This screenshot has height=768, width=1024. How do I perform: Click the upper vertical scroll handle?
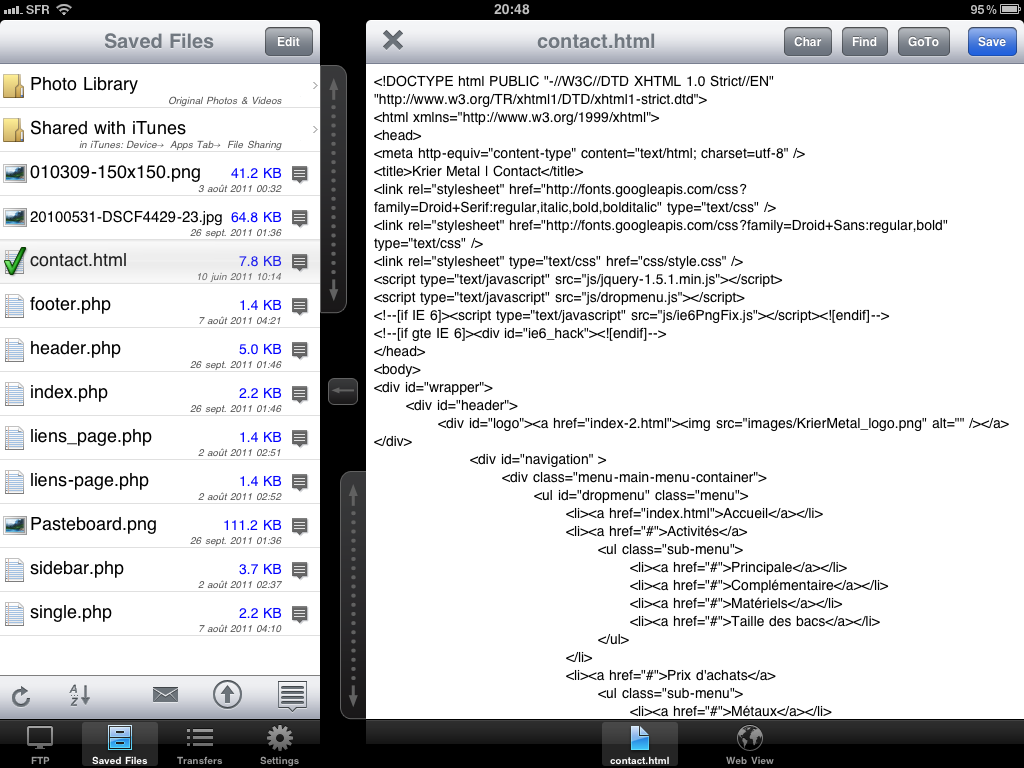(x=334, y=188)
